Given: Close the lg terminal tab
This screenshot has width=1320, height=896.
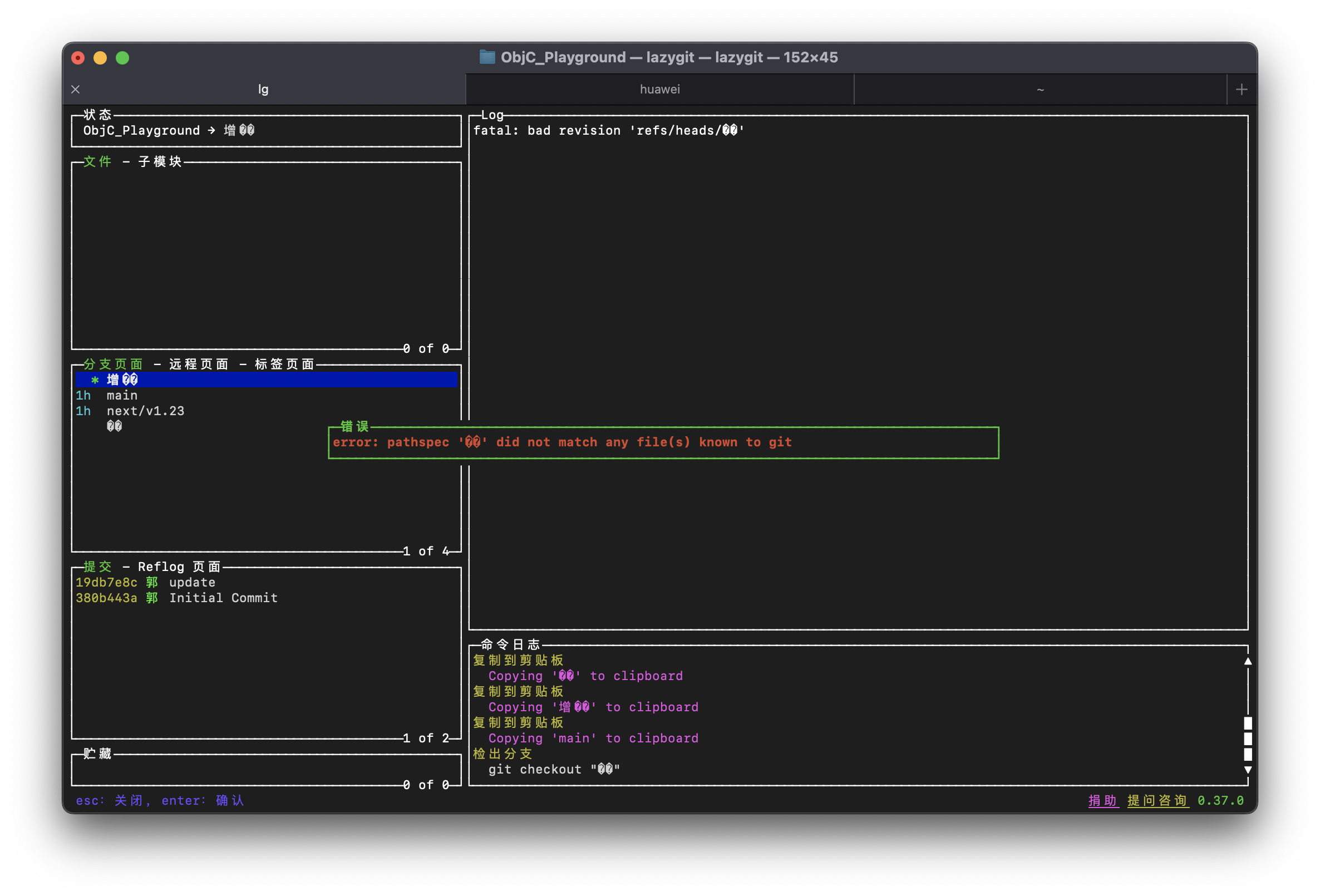Looking at the screenshot, I should click(76, 89).
